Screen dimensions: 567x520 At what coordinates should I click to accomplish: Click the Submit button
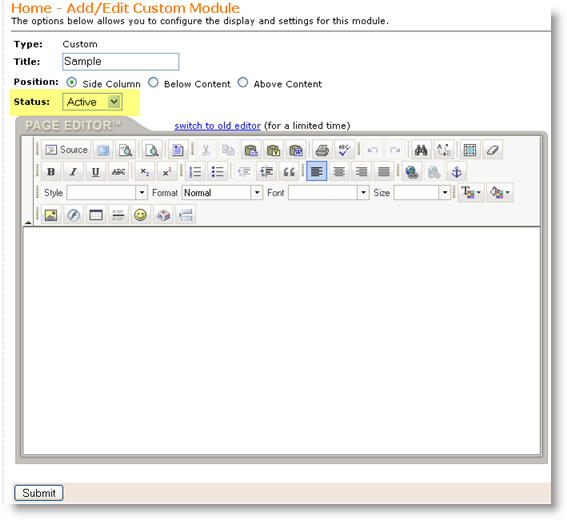click(39, 493)
